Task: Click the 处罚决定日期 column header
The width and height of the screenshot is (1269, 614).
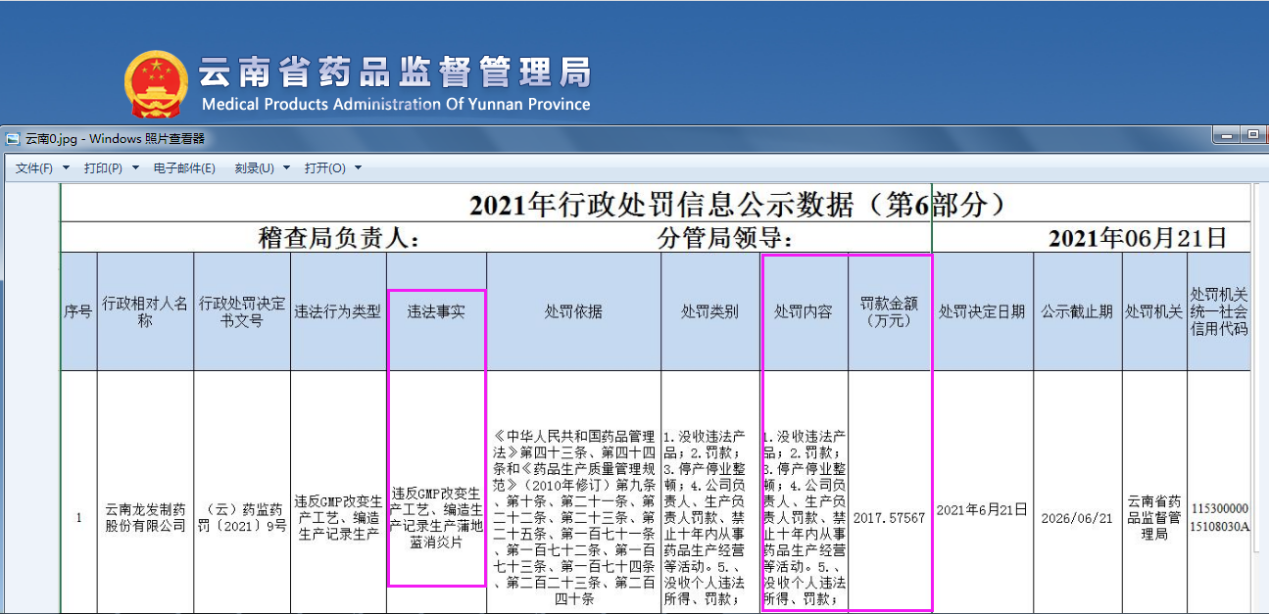Action: [982, 312]
